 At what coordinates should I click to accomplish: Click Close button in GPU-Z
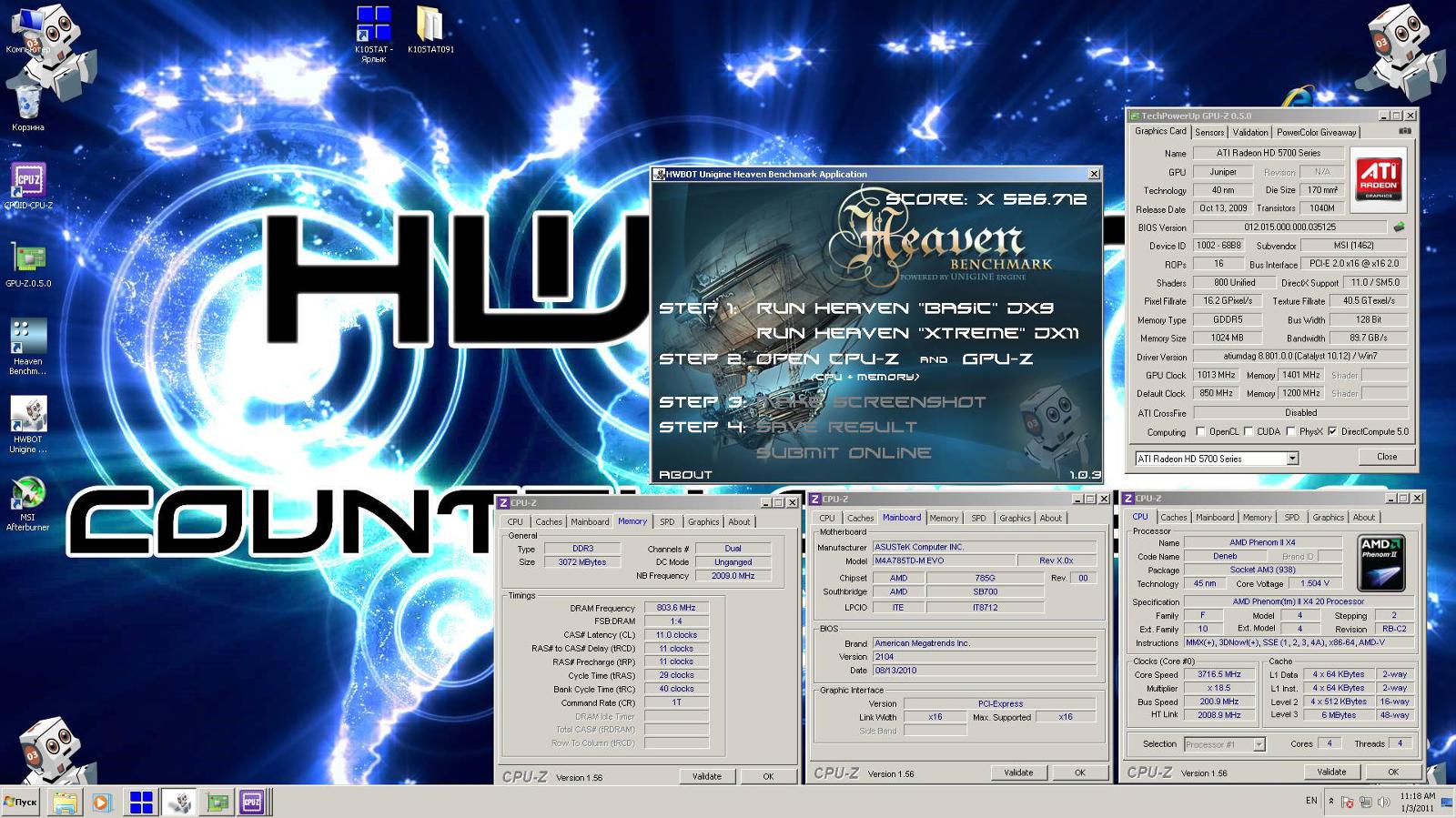click(x=1387, y=457)
